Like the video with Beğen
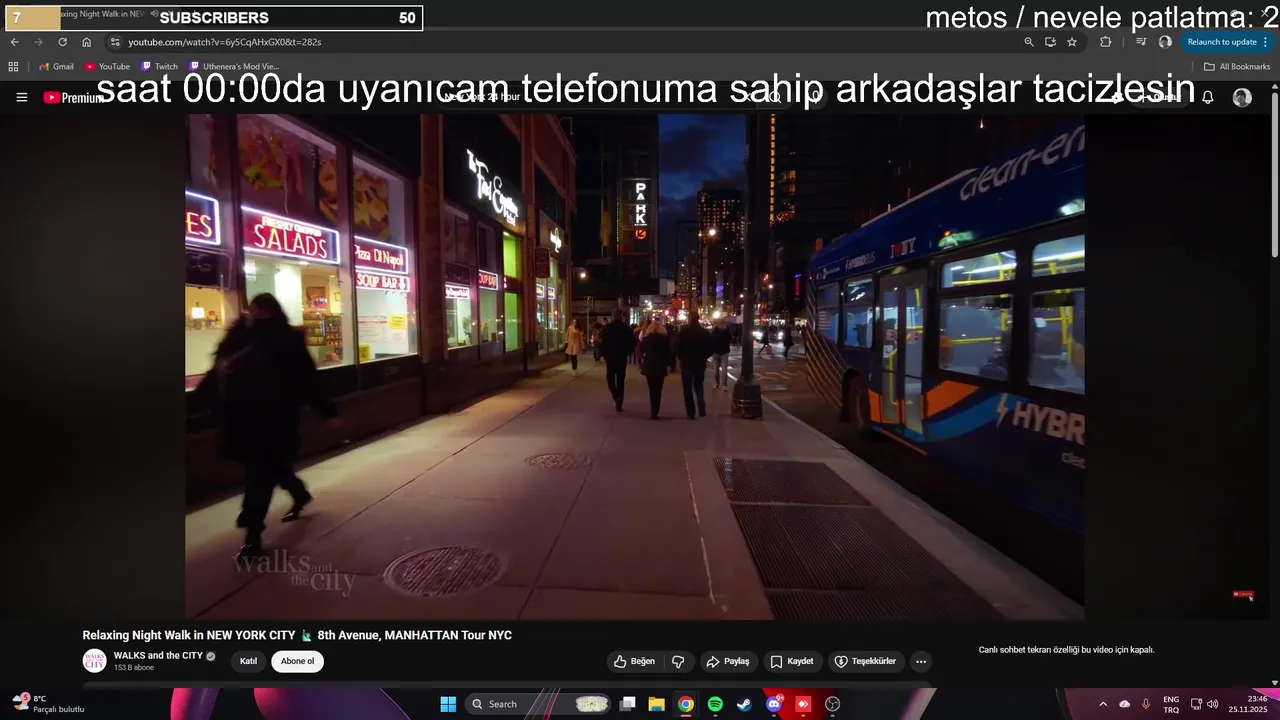 point(634,661)
